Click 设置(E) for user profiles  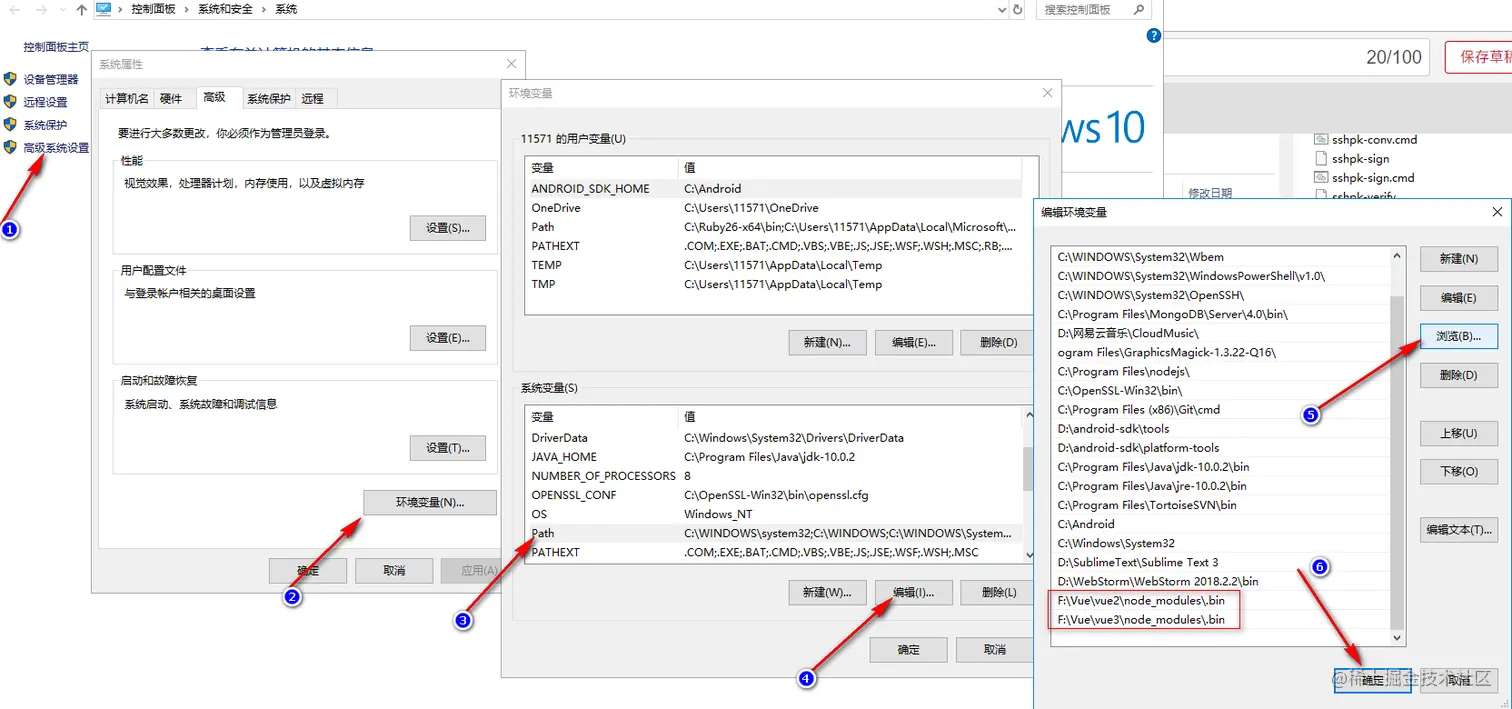pyautogui.click(x=447, y=337)
